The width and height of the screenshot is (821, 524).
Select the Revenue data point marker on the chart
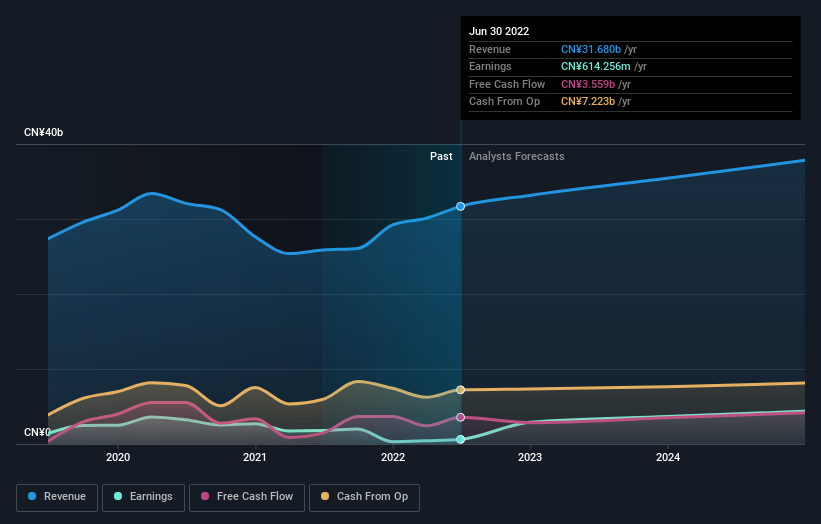(460, 206)
